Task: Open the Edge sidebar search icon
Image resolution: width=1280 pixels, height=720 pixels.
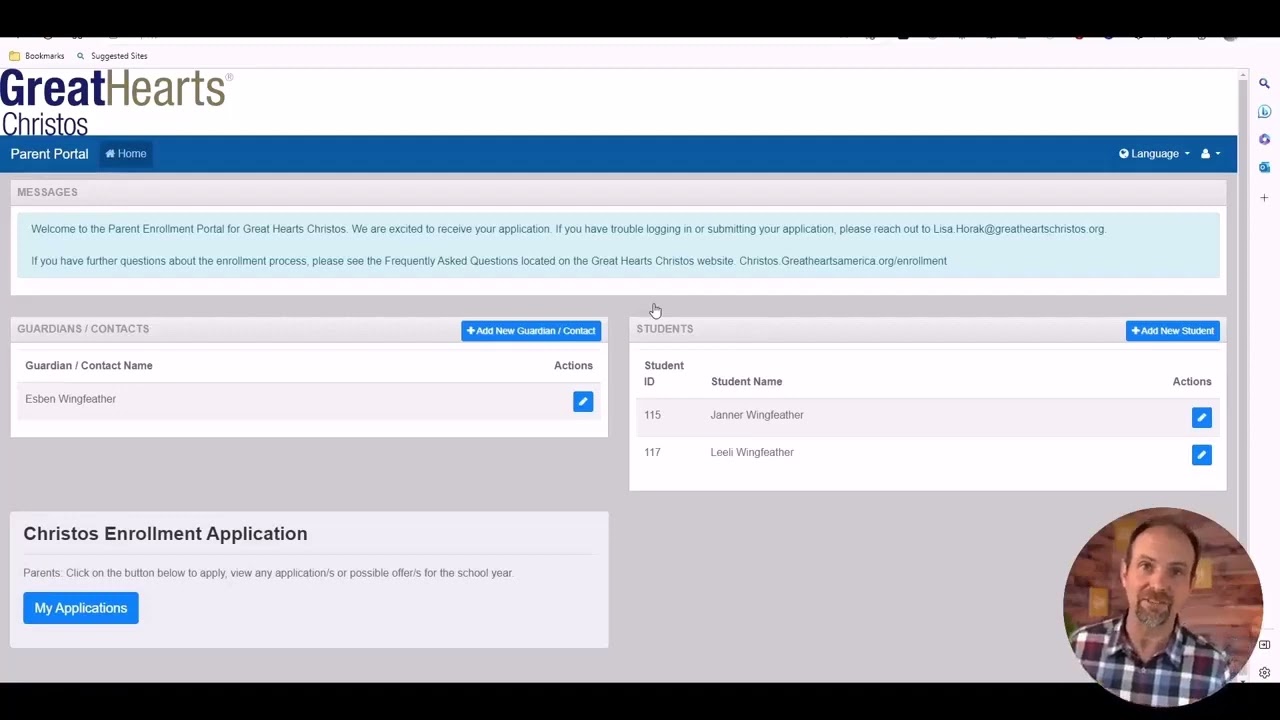Action: pos(1264,84)
